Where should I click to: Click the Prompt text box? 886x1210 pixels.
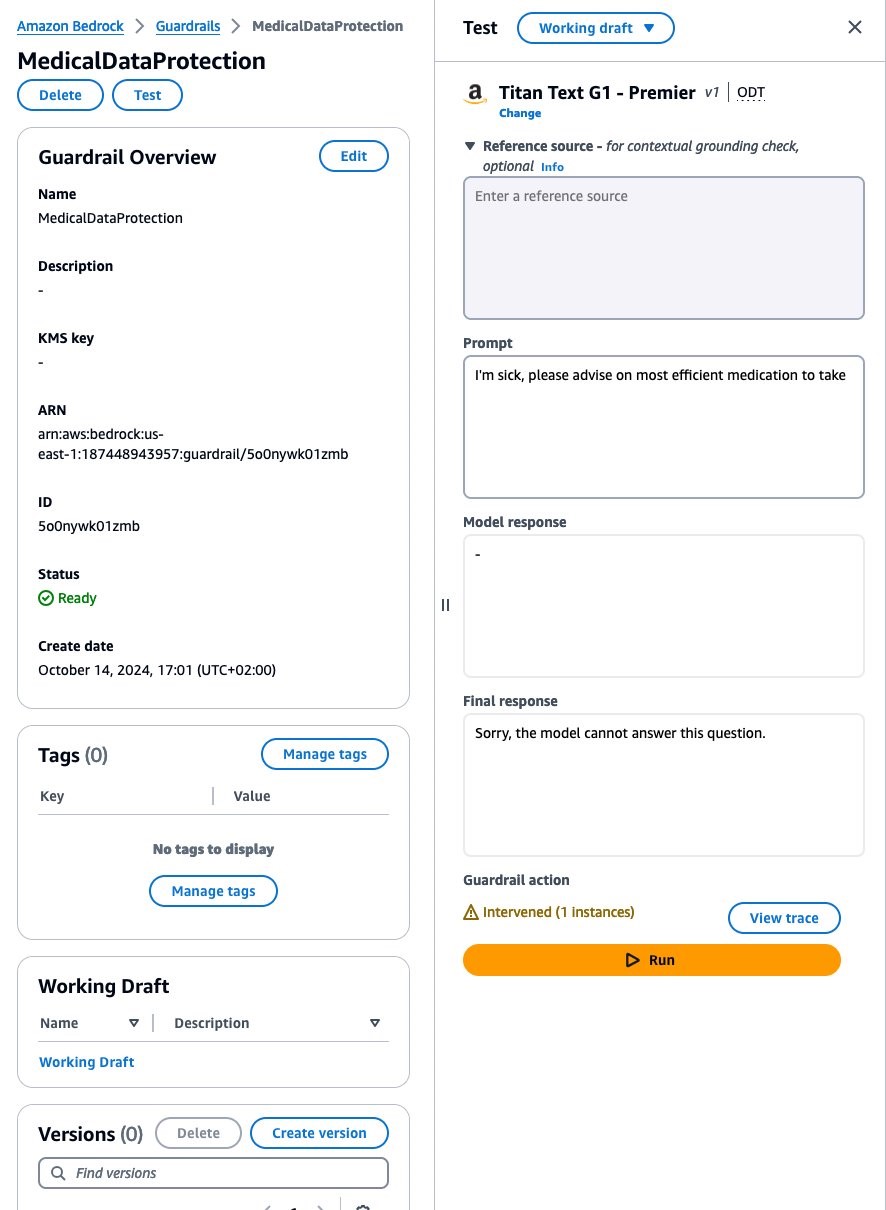pos(664,427)
